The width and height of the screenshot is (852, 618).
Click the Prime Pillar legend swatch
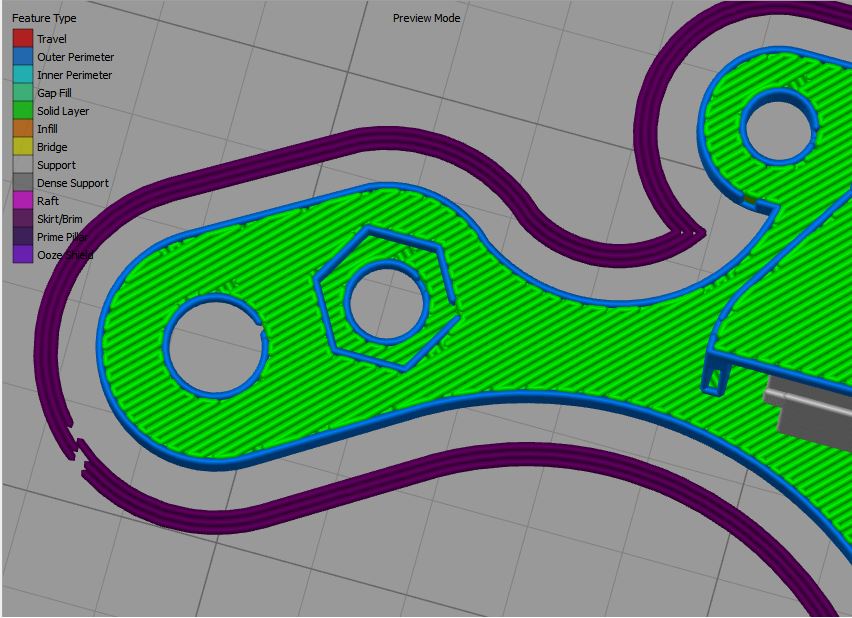[22, 237]
